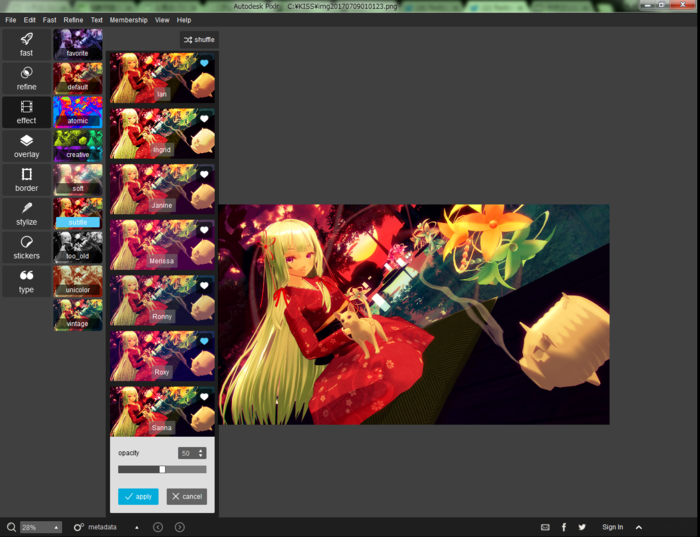Viewport: 700px width, 537px height.
Task: Cancel the effect changes
Action: [x=187, y=496]
